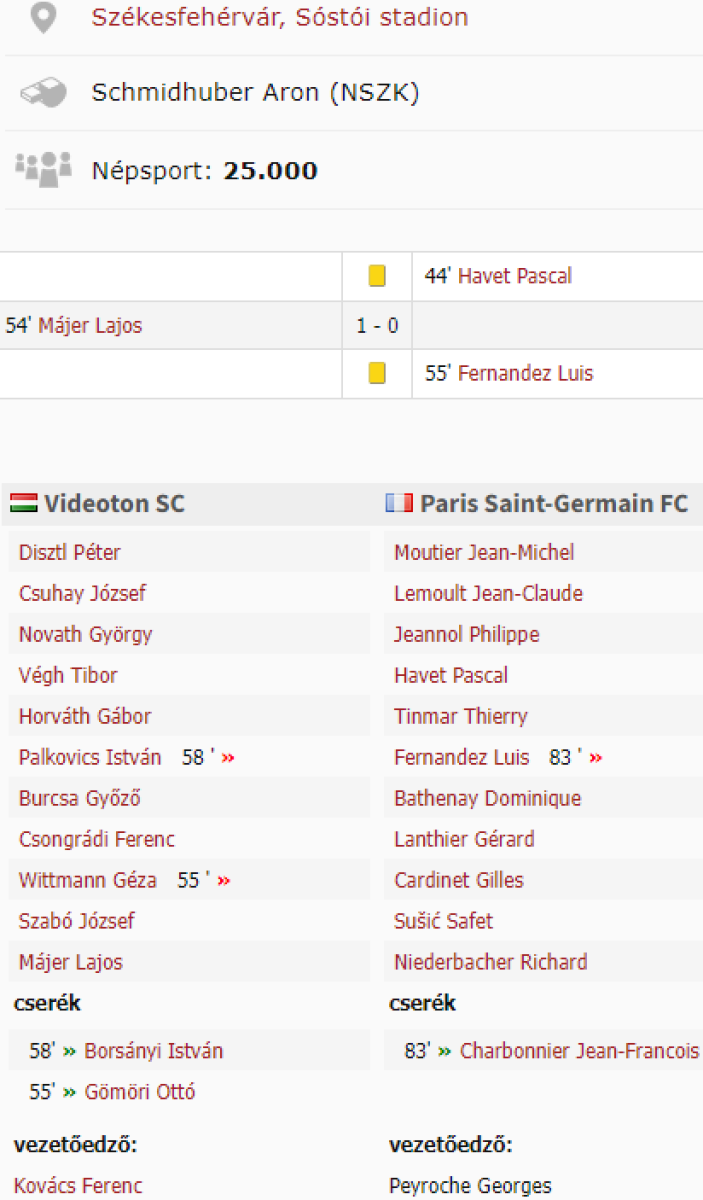Viewport: 703px width, 1200px height.
Task: Open goalscorer Májer Lajos in match events
Action: [90, 326]
